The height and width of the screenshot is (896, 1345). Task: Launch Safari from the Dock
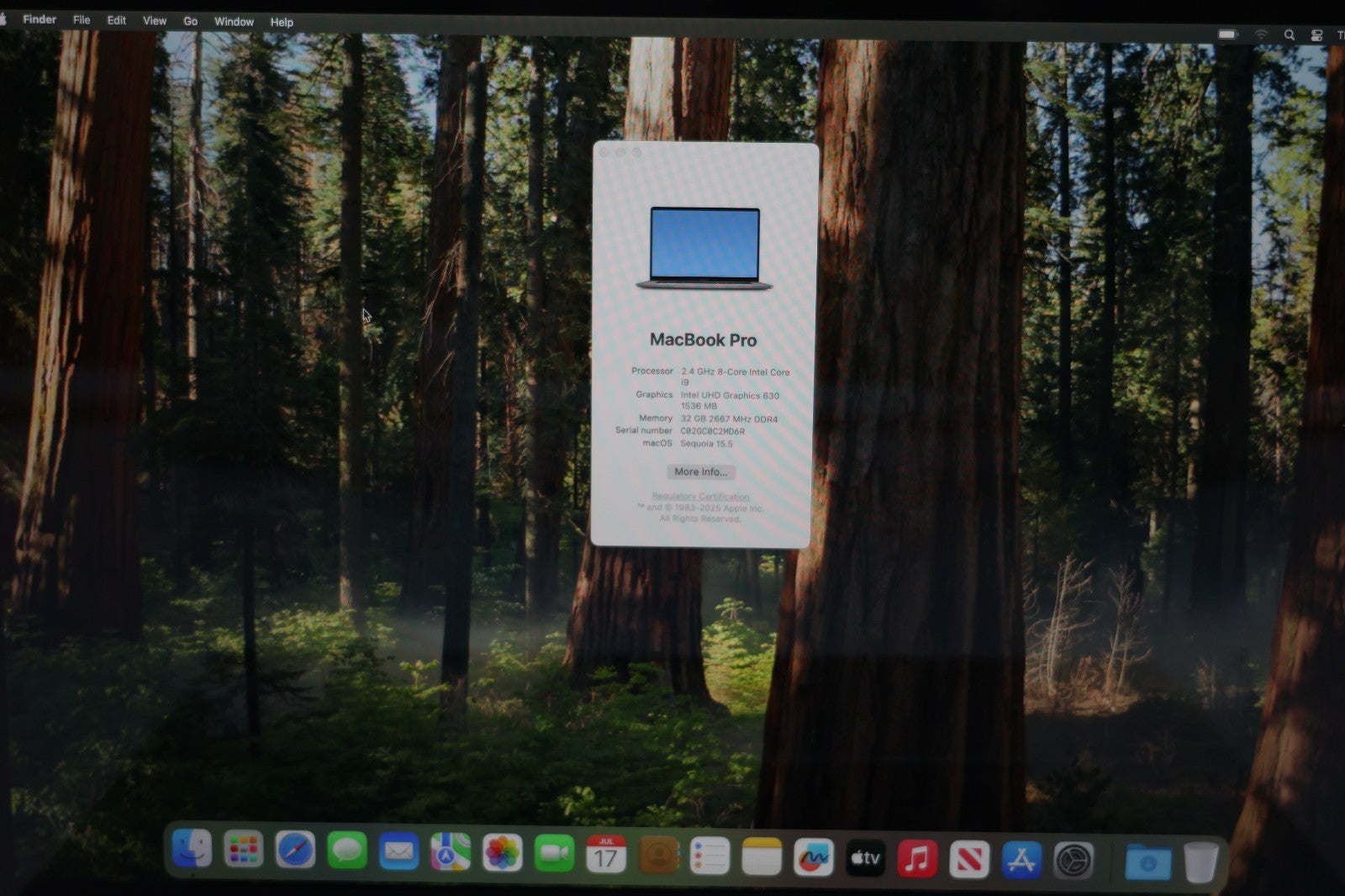[x=295, y=851]
